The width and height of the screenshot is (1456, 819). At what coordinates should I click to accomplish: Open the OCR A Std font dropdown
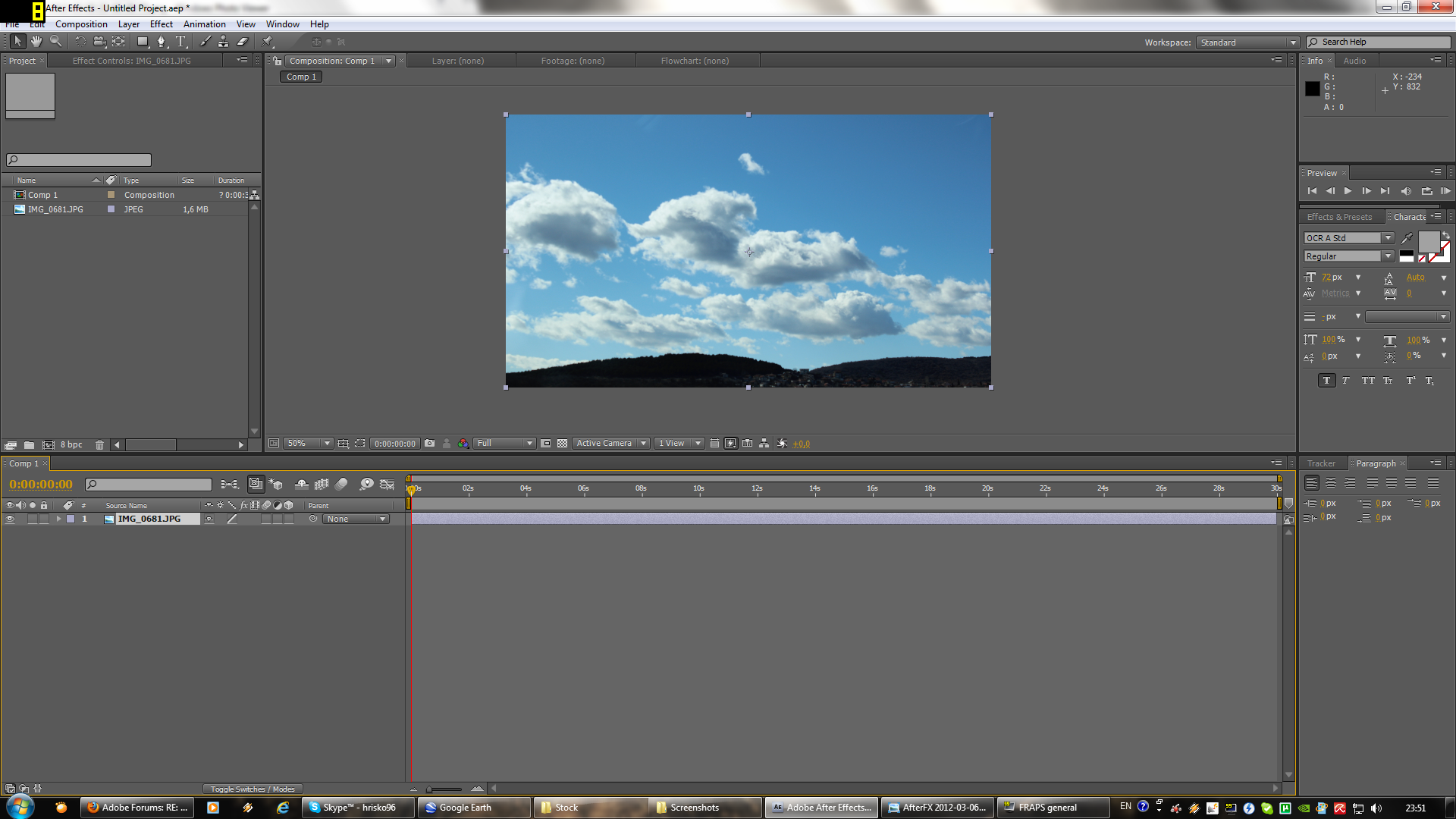1349,238
